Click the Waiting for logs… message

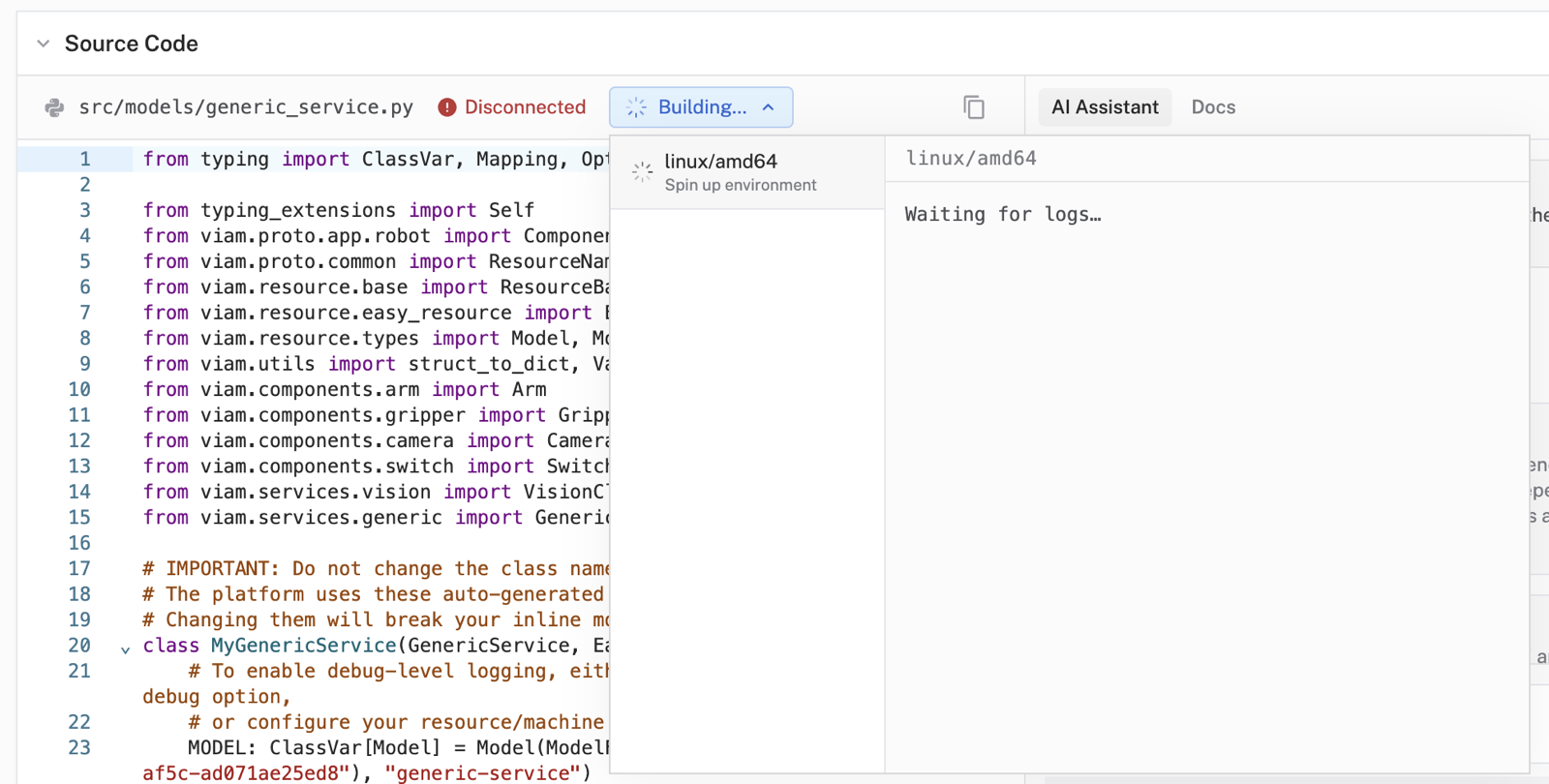coord(1003,215)
